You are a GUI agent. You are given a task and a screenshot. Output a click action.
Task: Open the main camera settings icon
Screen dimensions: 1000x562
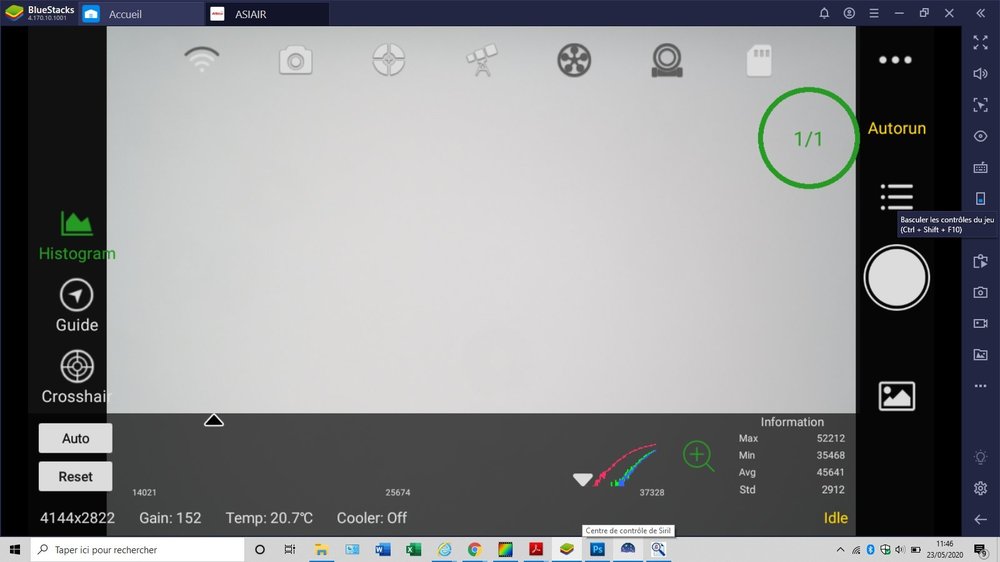(295, 61)
